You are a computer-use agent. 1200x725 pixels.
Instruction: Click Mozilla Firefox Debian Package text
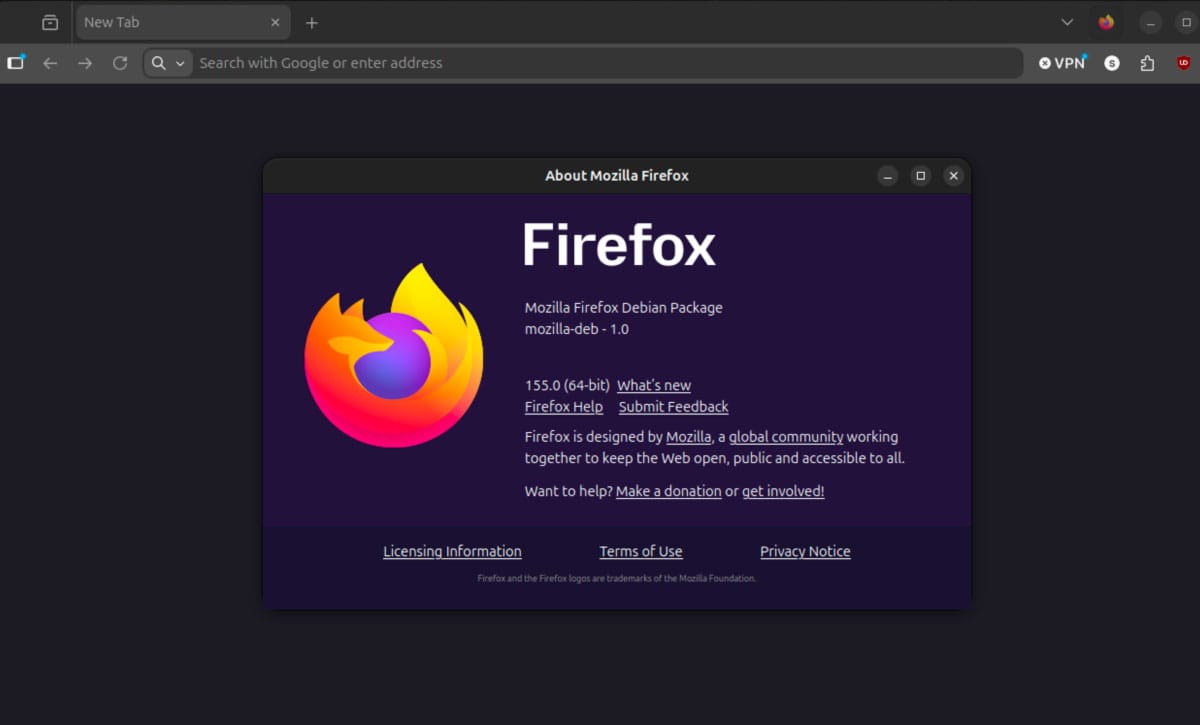[x=624, y=308]
